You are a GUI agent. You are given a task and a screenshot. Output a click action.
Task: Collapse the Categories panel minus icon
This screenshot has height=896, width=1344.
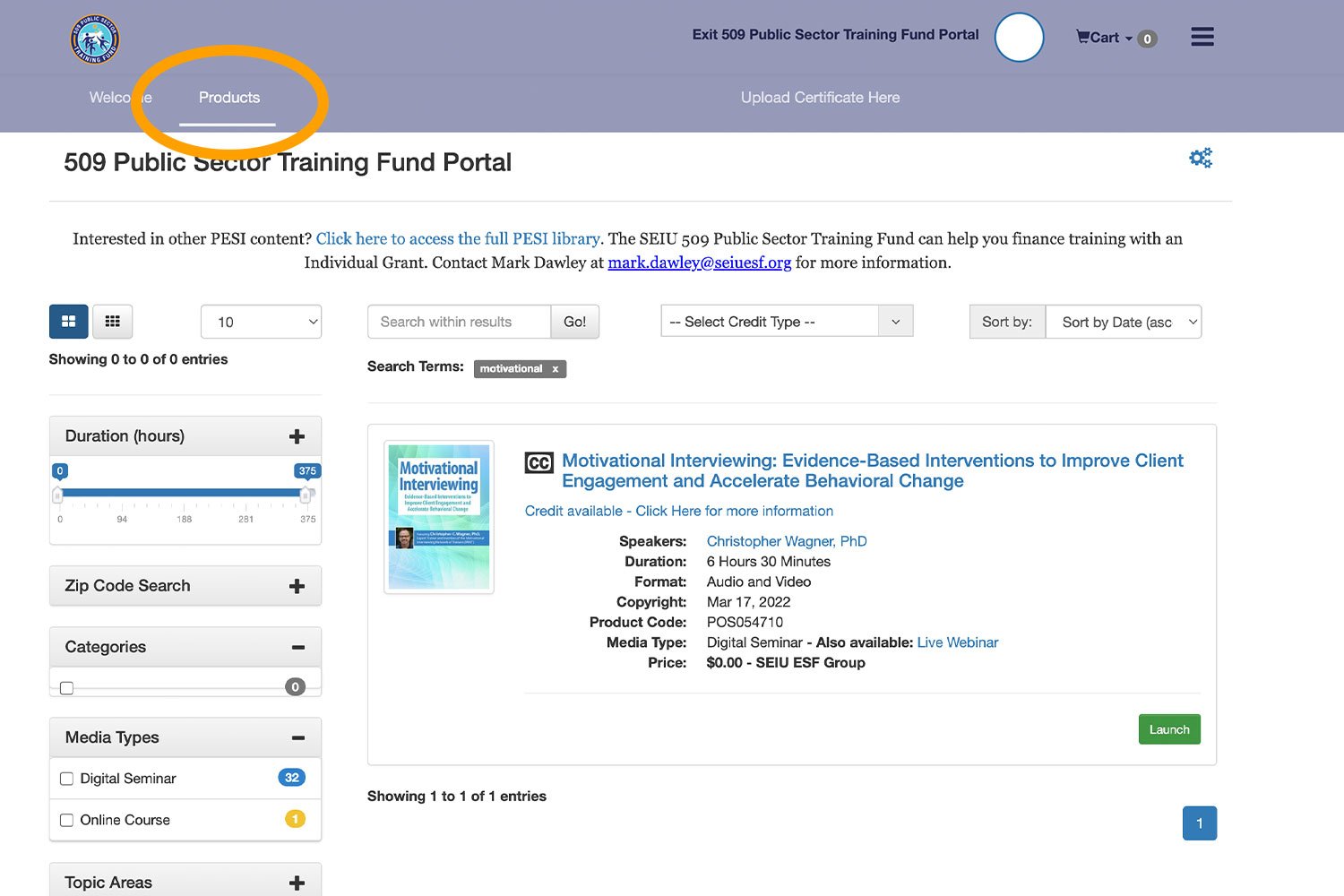(298, 647)
